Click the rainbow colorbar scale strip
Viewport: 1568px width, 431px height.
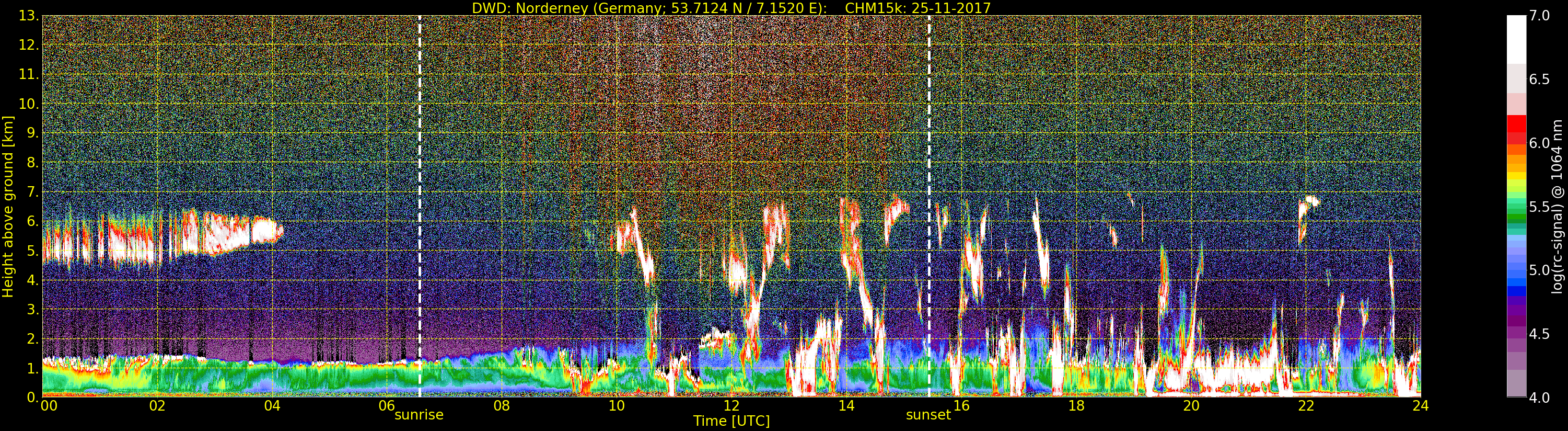pyautogui.click(x=1516, y=206)
